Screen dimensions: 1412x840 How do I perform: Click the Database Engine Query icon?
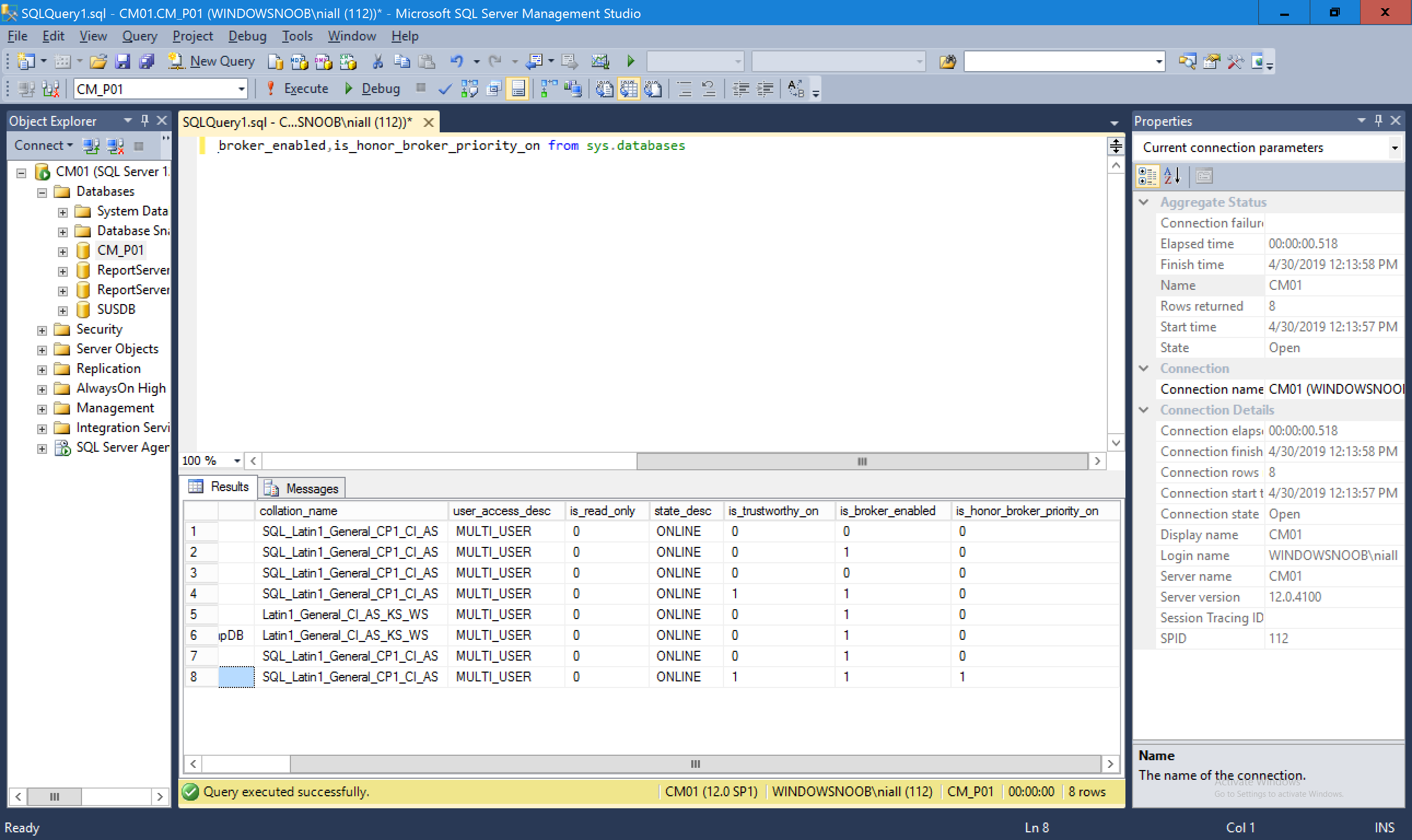(275, 61)
